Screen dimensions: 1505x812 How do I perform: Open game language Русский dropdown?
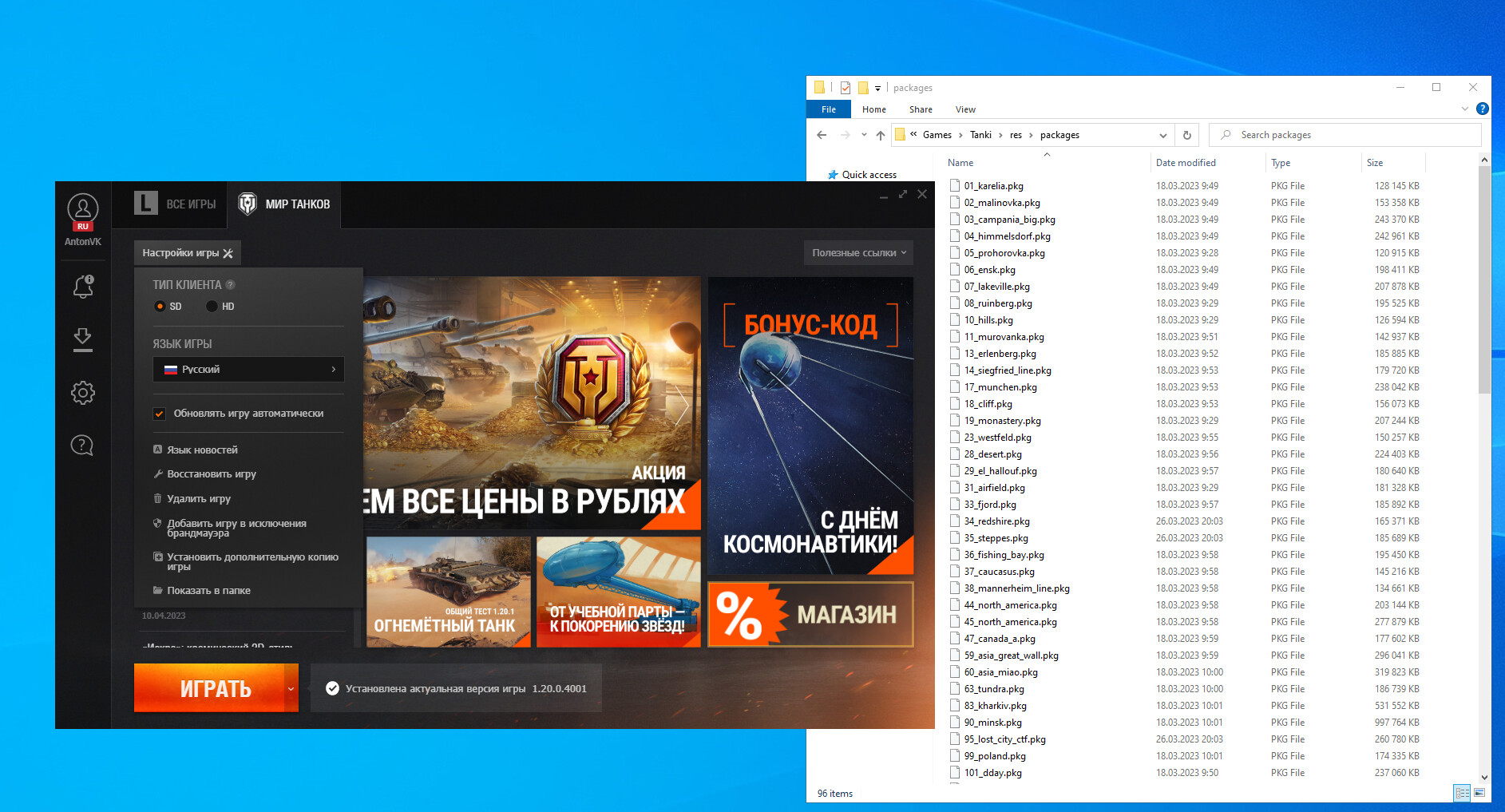[248, 370]
